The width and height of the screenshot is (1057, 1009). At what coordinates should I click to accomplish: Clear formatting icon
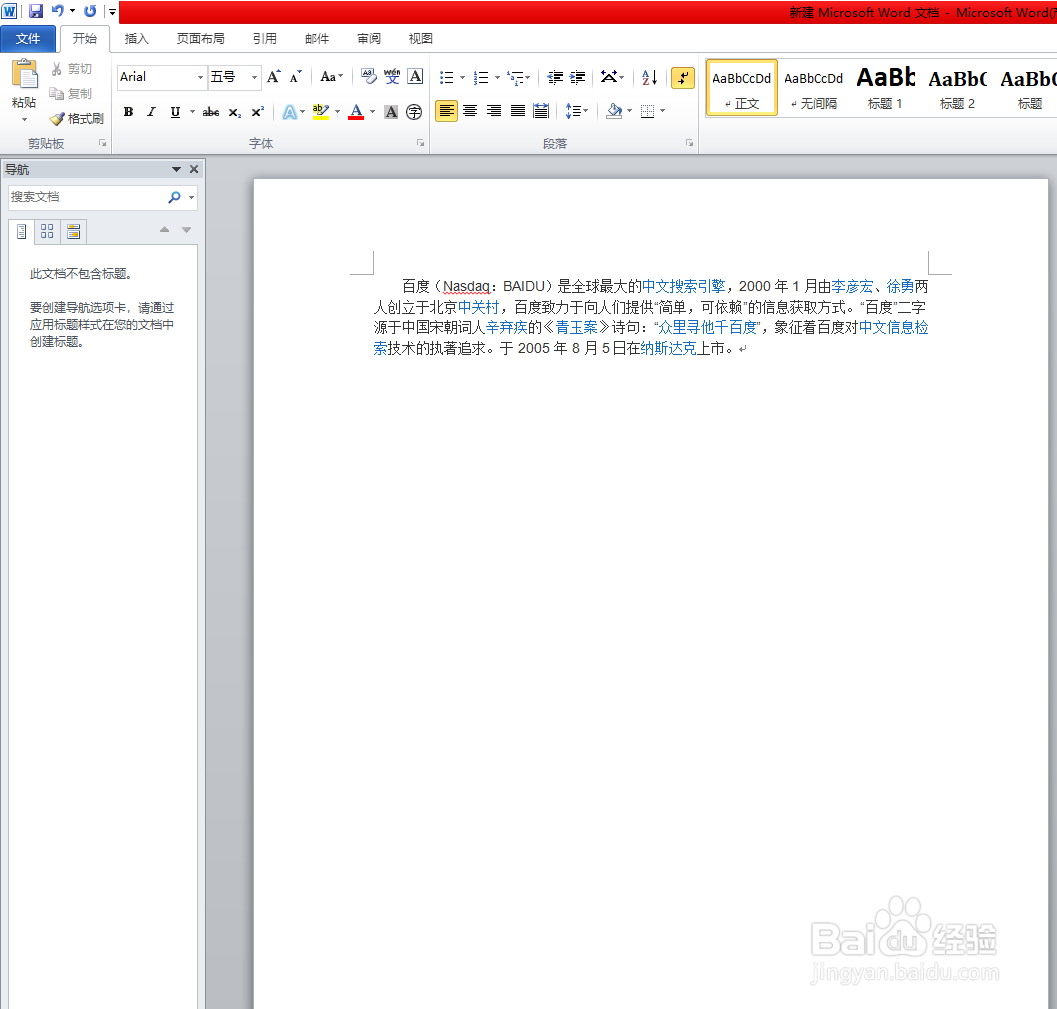tap(368, 77)
